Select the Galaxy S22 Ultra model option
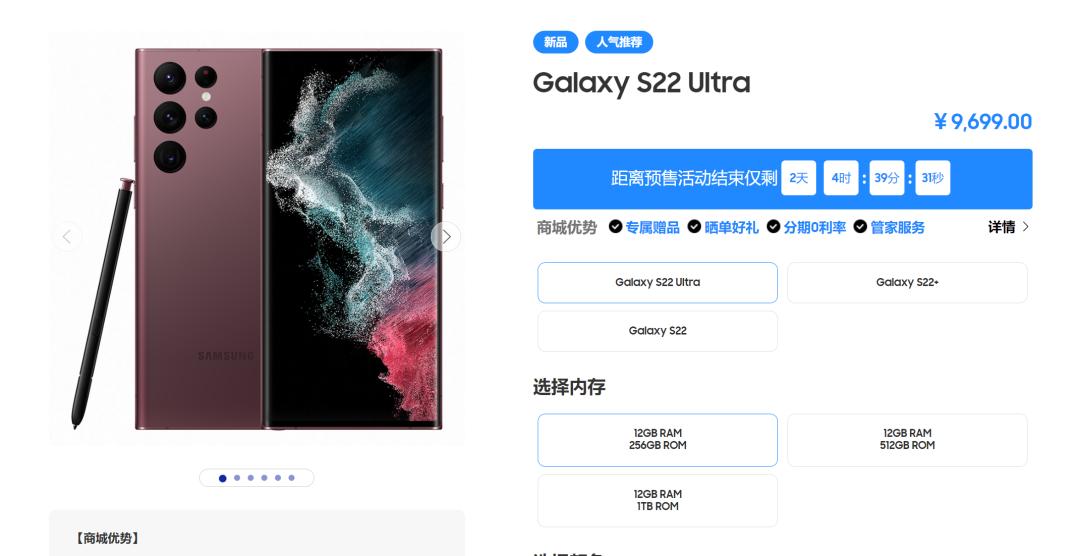The width and height of the screenshot is (1080, 556). [657, 282]
